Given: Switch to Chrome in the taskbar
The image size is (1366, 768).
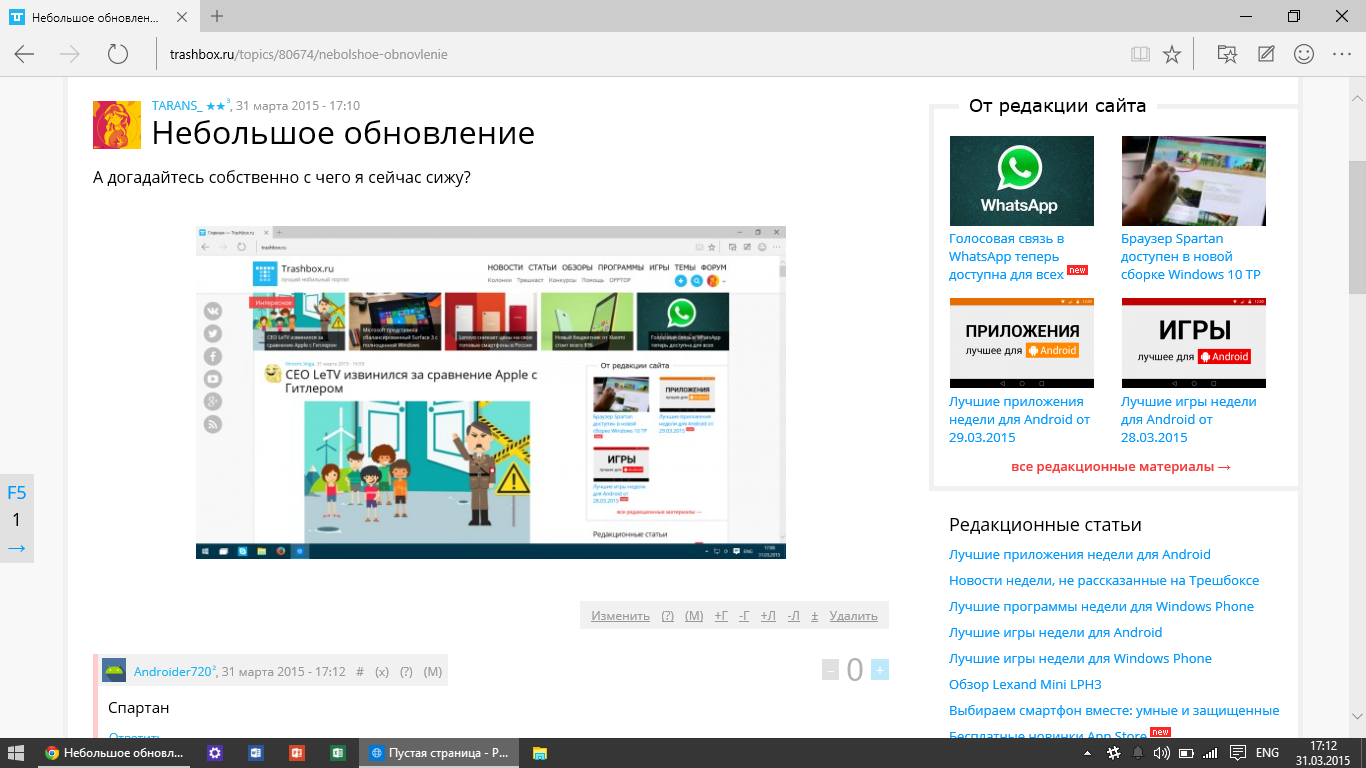Looking at the screenshot, I should (115, 752).
